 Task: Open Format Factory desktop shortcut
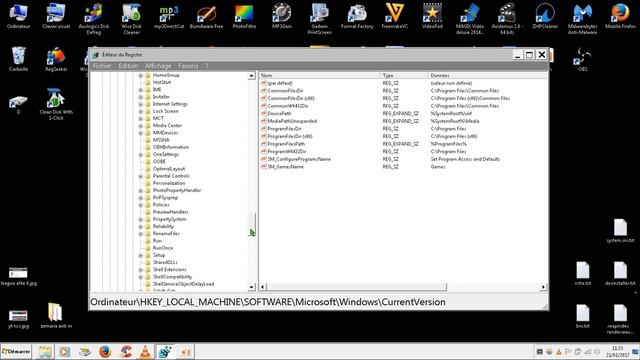tap(357, 16)
